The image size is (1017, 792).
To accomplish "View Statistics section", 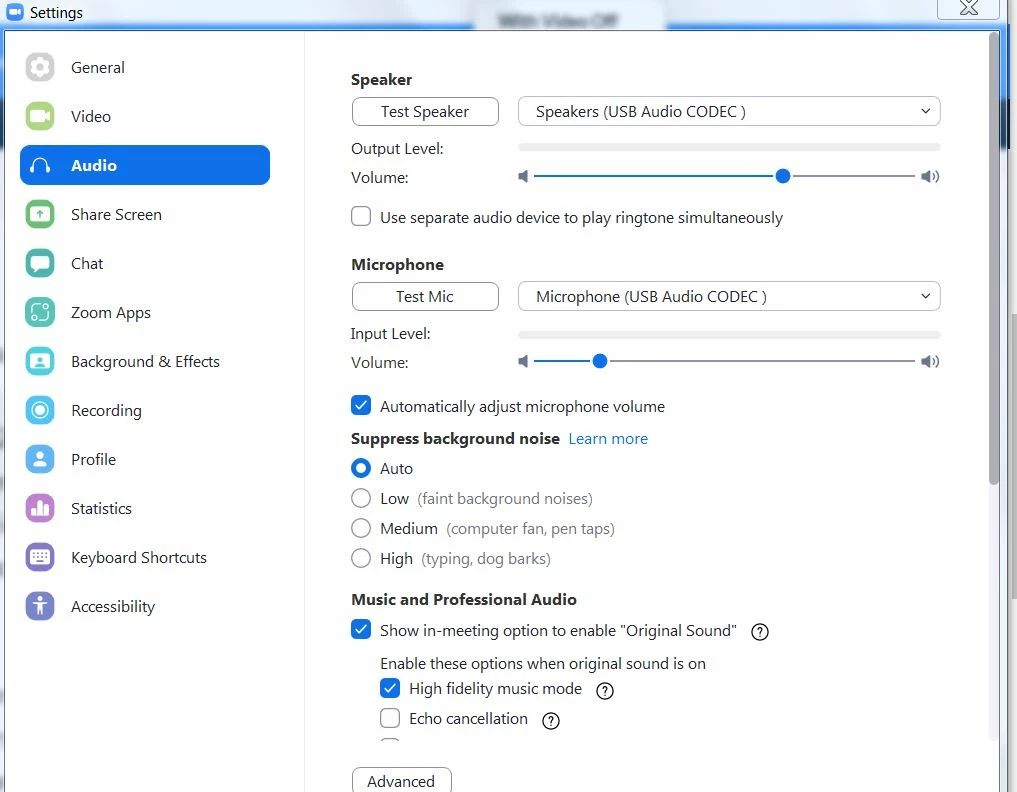I will point(145,508).
